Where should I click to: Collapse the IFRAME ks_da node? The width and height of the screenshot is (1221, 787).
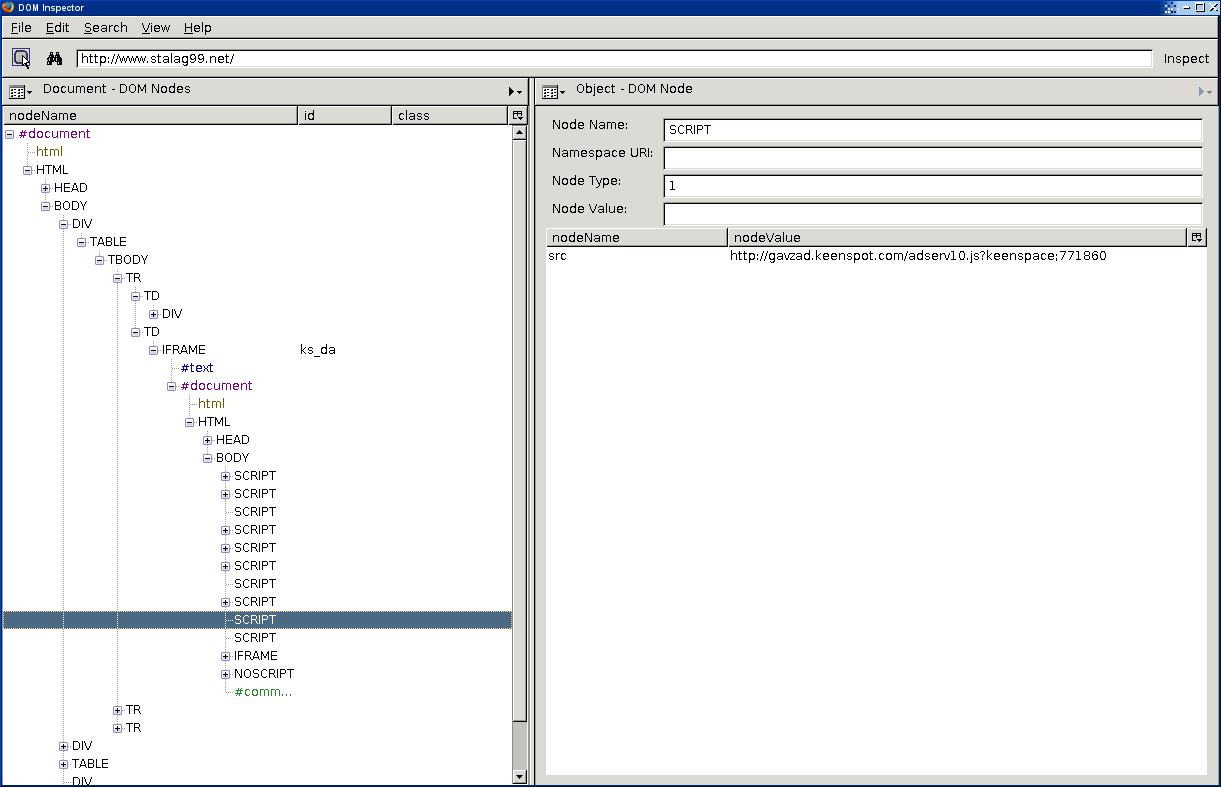pos(154,350)
